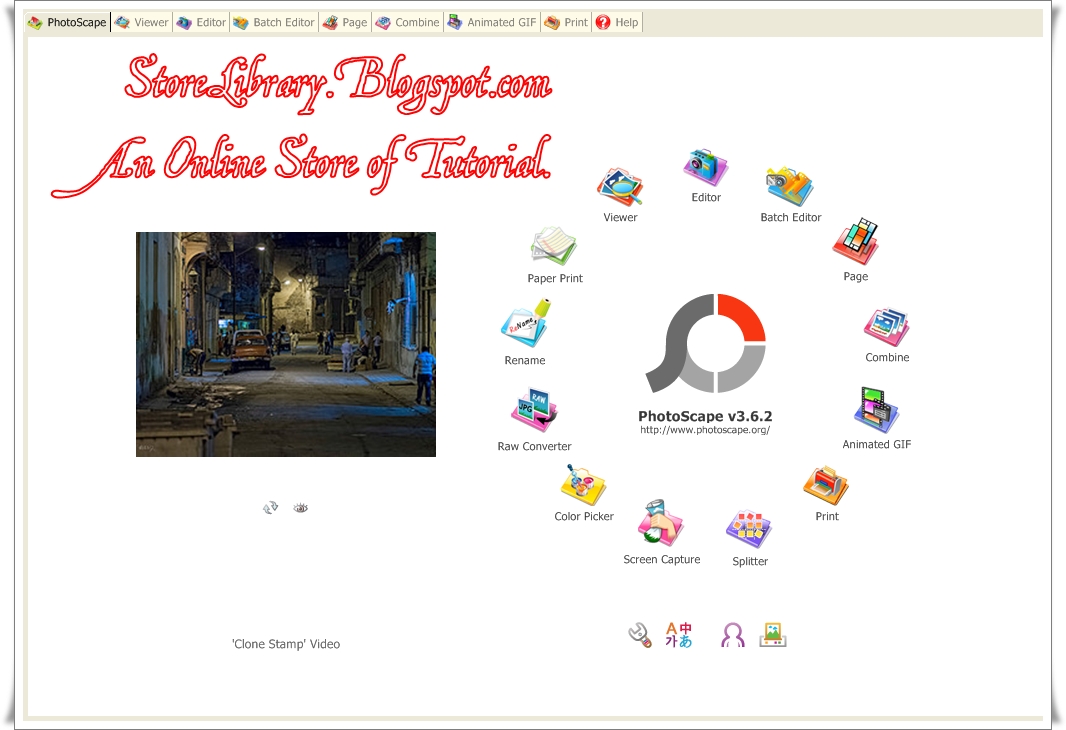Launch the Raw Converter icon
1066x730 pixels.
[534, 410]
